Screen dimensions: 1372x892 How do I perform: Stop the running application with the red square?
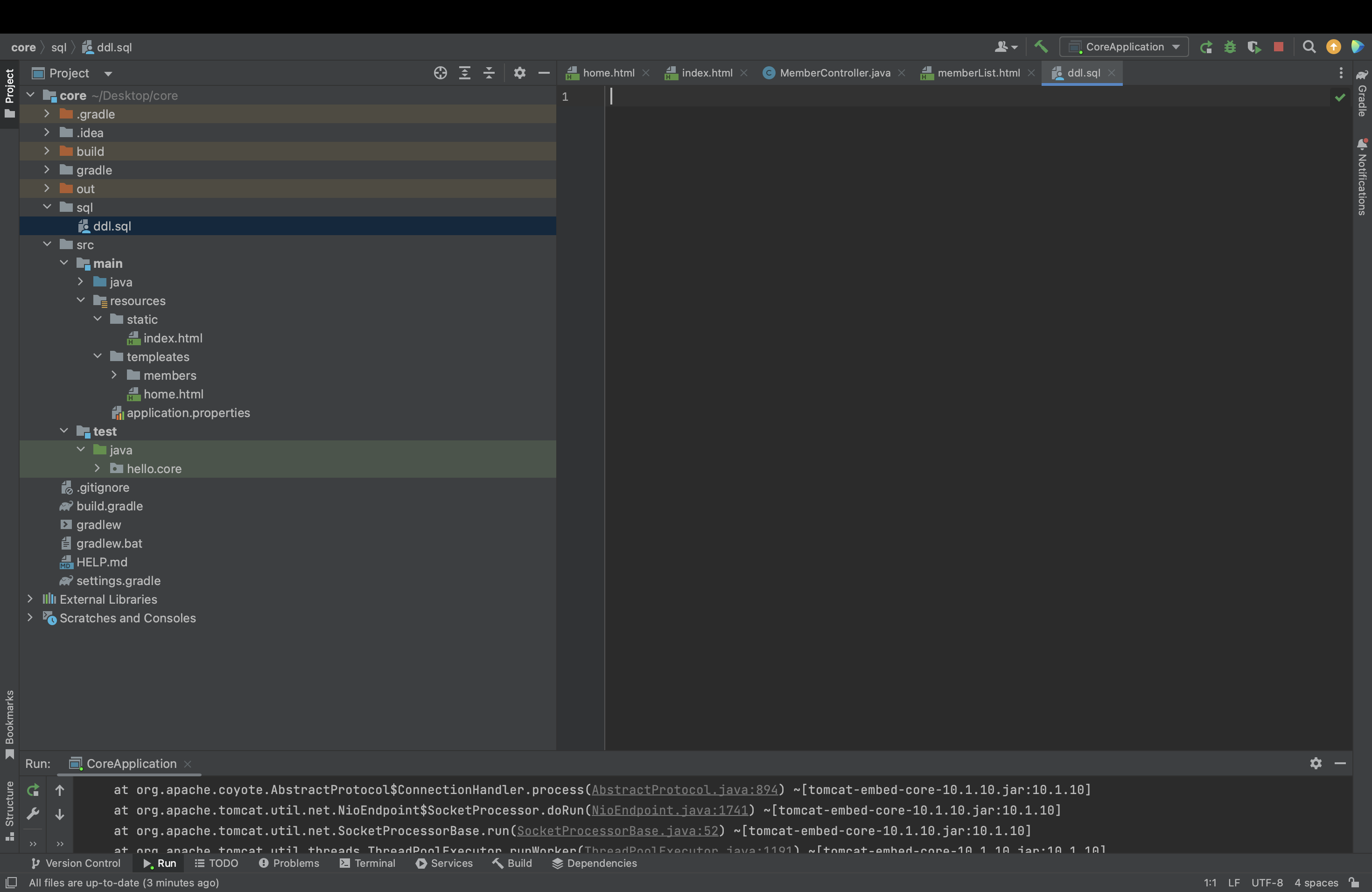(x=1278, y=47)
